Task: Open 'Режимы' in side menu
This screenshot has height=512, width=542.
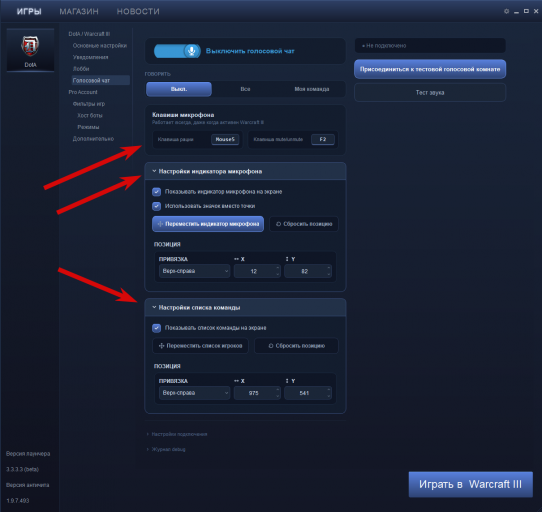Action: [x=88, y=127]
